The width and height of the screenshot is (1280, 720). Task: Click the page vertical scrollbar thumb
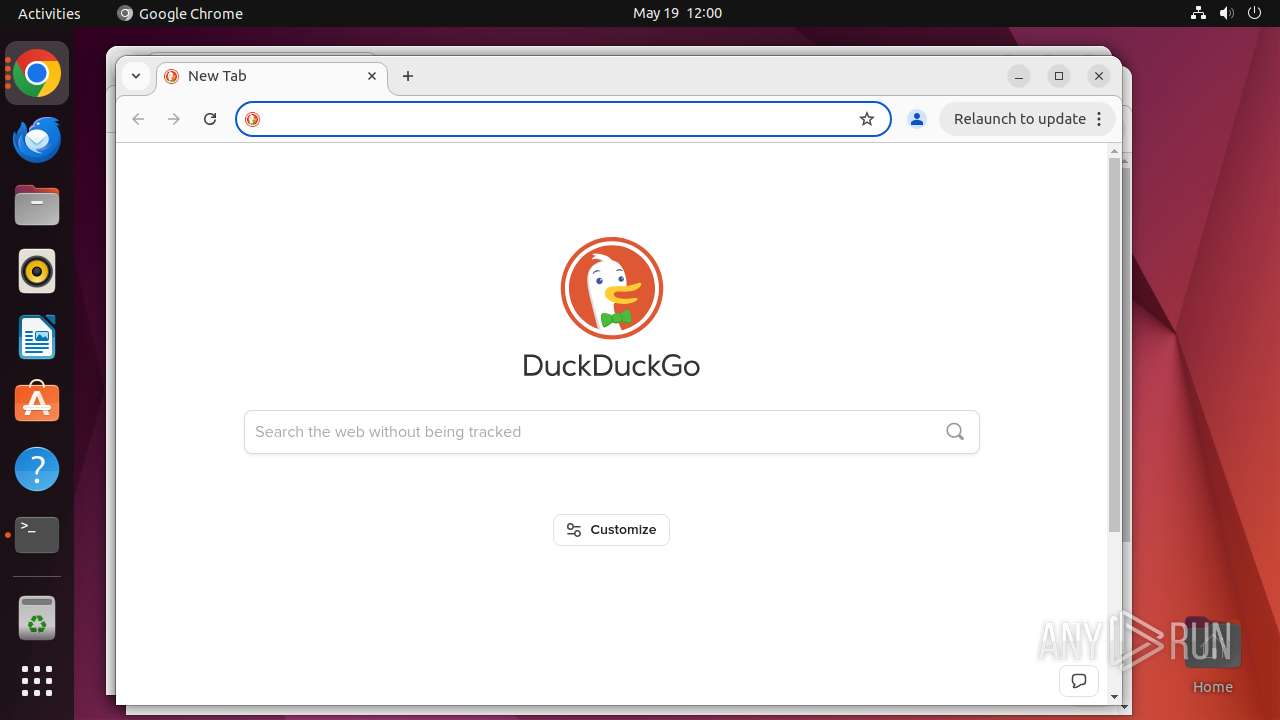coord(1115,345)
